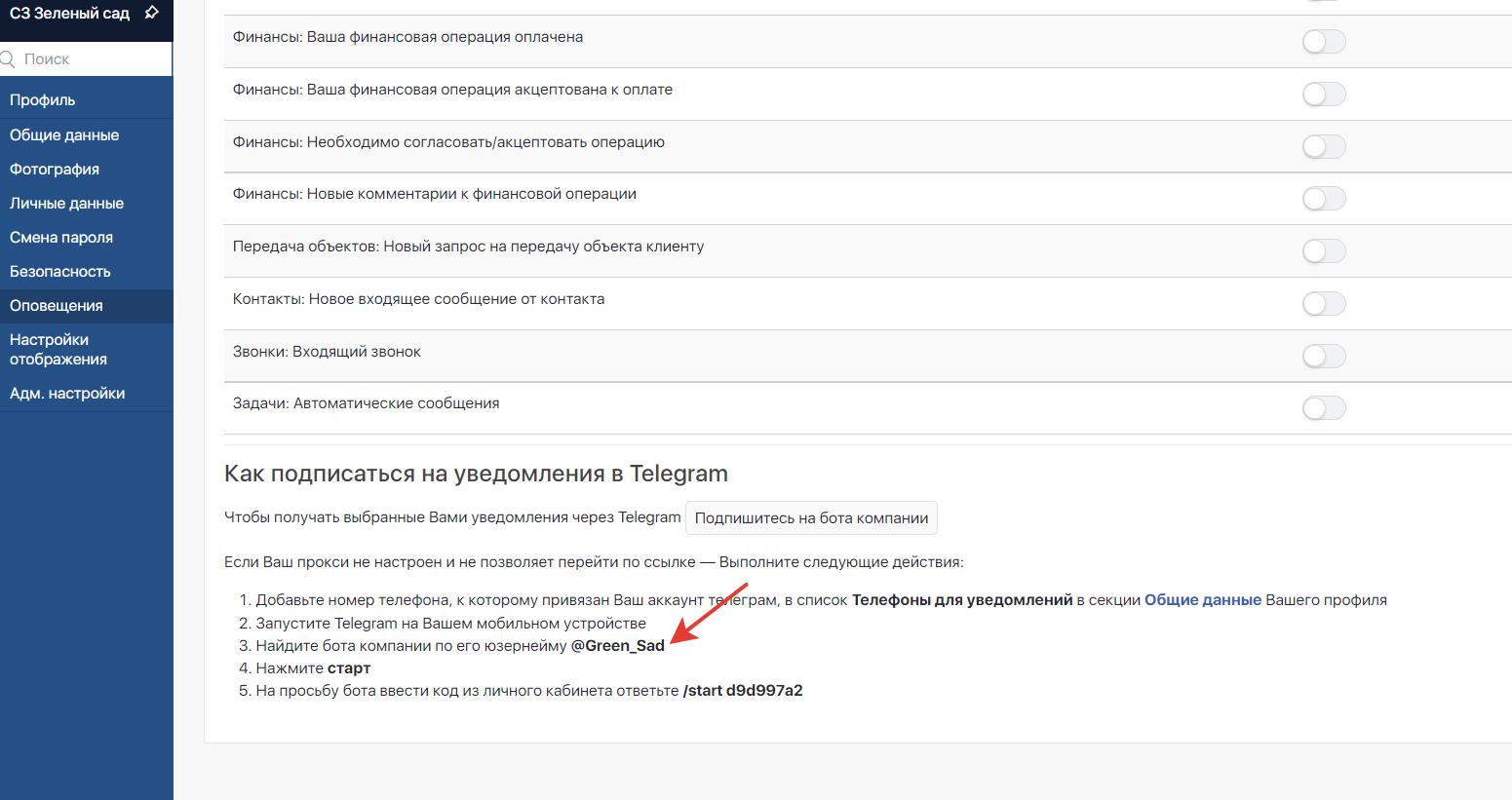Go to Общие данные in sidebar
This screenshot has height=800, width=1512.
pyautogui.click(x=64, y=135)
